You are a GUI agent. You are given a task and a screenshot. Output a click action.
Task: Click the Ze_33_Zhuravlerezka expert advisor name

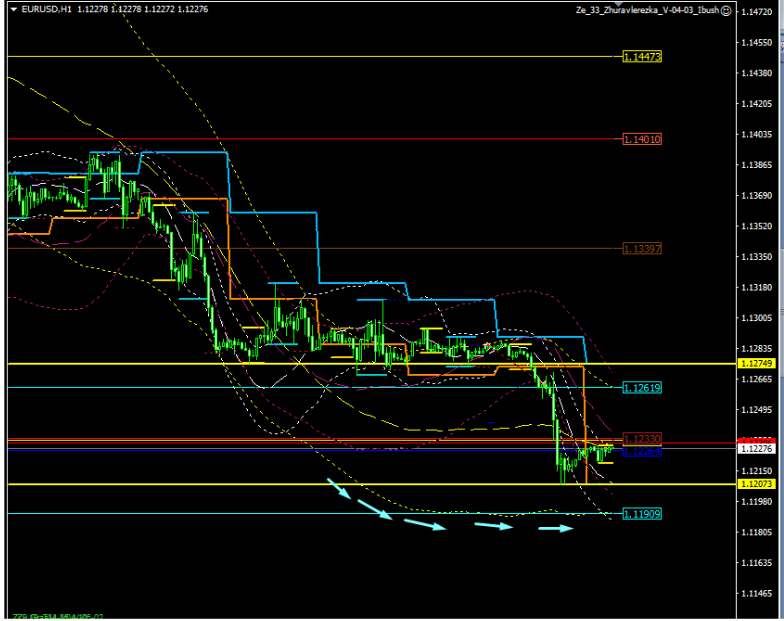pyautogui.click(x=646, y=9)
